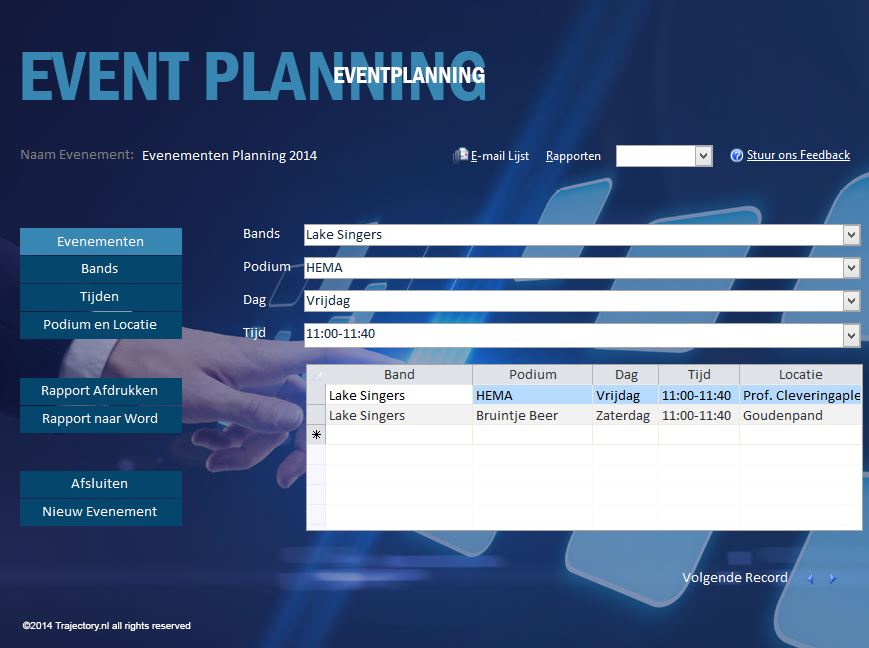Open the Podium en Locatie section

[101, 325]
